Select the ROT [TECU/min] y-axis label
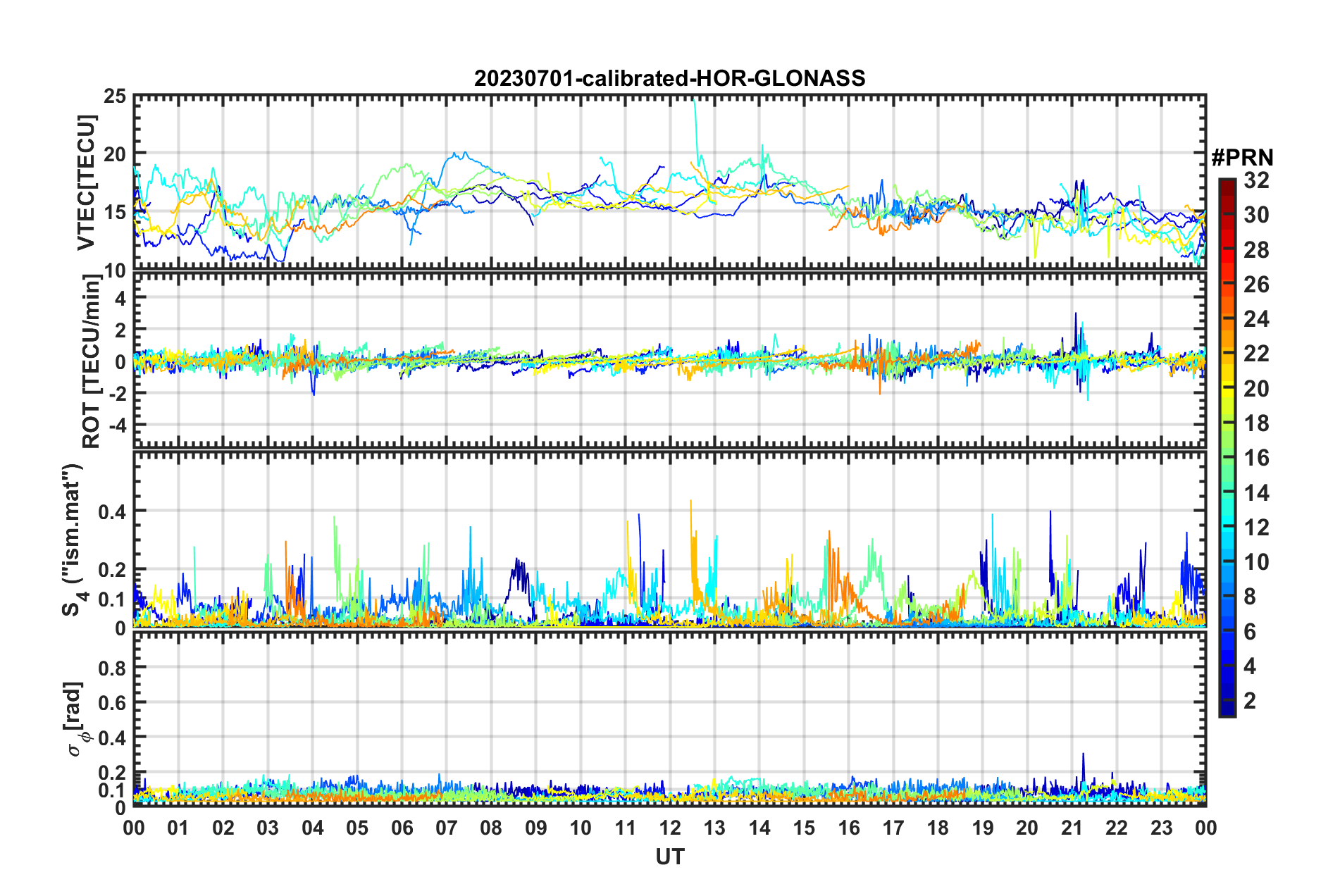This screenshot has height=896, width=1340. click(91, 361)
